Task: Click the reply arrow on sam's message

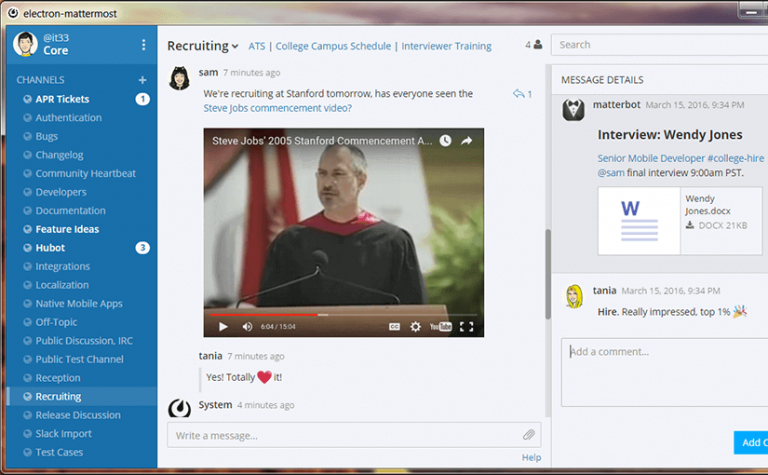Action: [519, 94]
